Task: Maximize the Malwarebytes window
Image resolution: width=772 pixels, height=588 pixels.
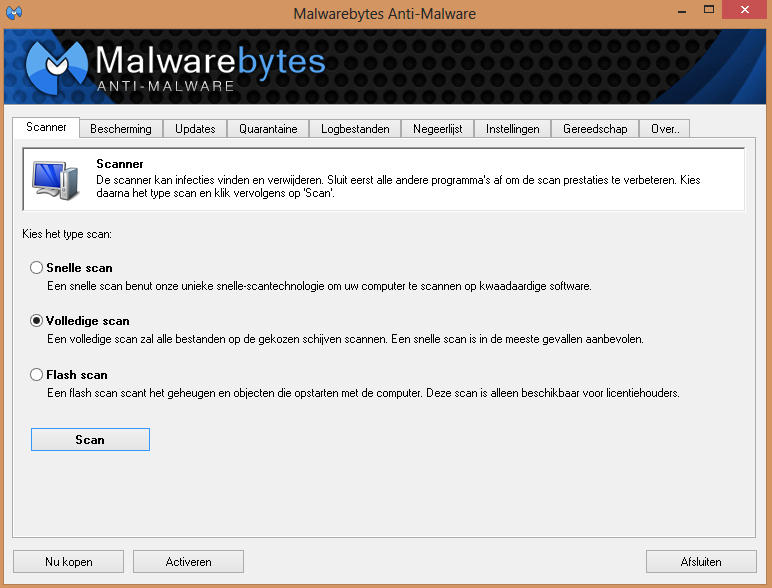Action: 708,10
